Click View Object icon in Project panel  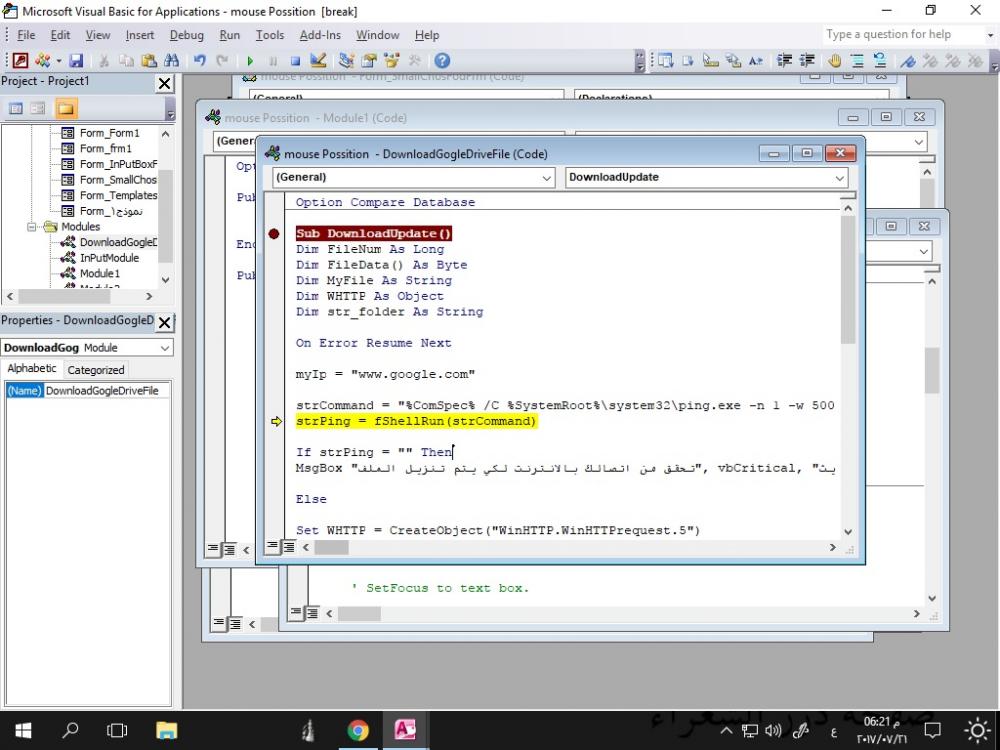click(x=38, y=108)
